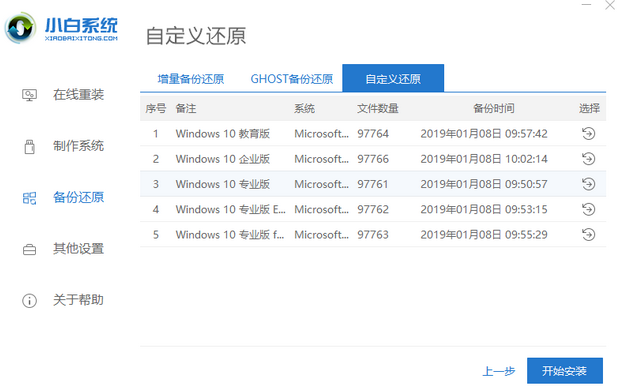Screen dimensions: 619x388
Task: Click backup time 2019年01月08日 10:02:14
Action: pos(484,159)
